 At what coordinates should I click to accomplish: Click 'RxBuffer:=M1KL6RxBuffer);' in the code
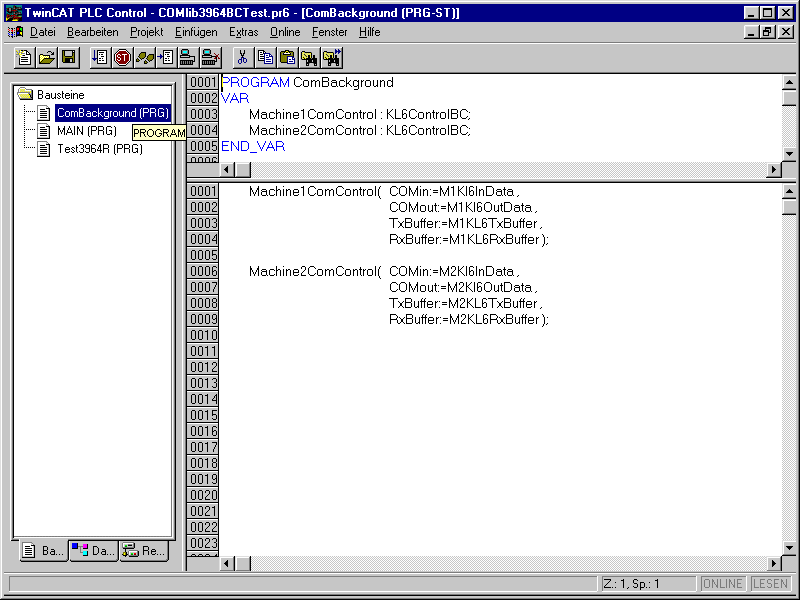click(469, 239)
